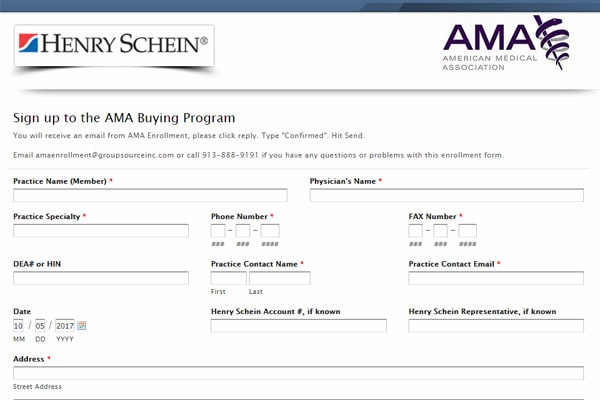Click into the Practice Contact Email field

(496, 278)
